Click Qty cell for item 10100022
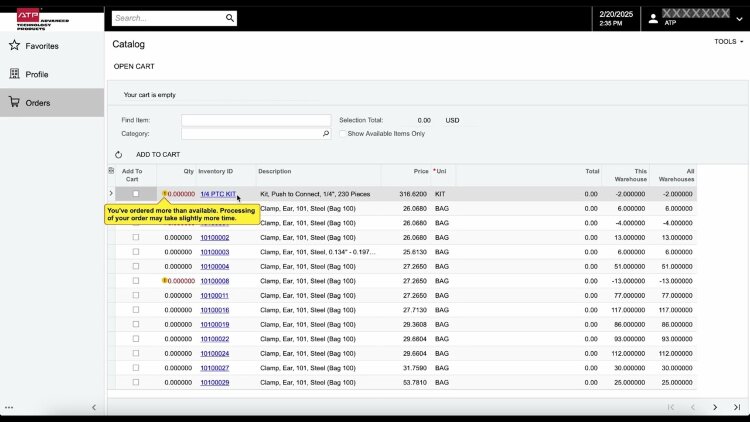This screenshot has height=422, width=750. 178,339
